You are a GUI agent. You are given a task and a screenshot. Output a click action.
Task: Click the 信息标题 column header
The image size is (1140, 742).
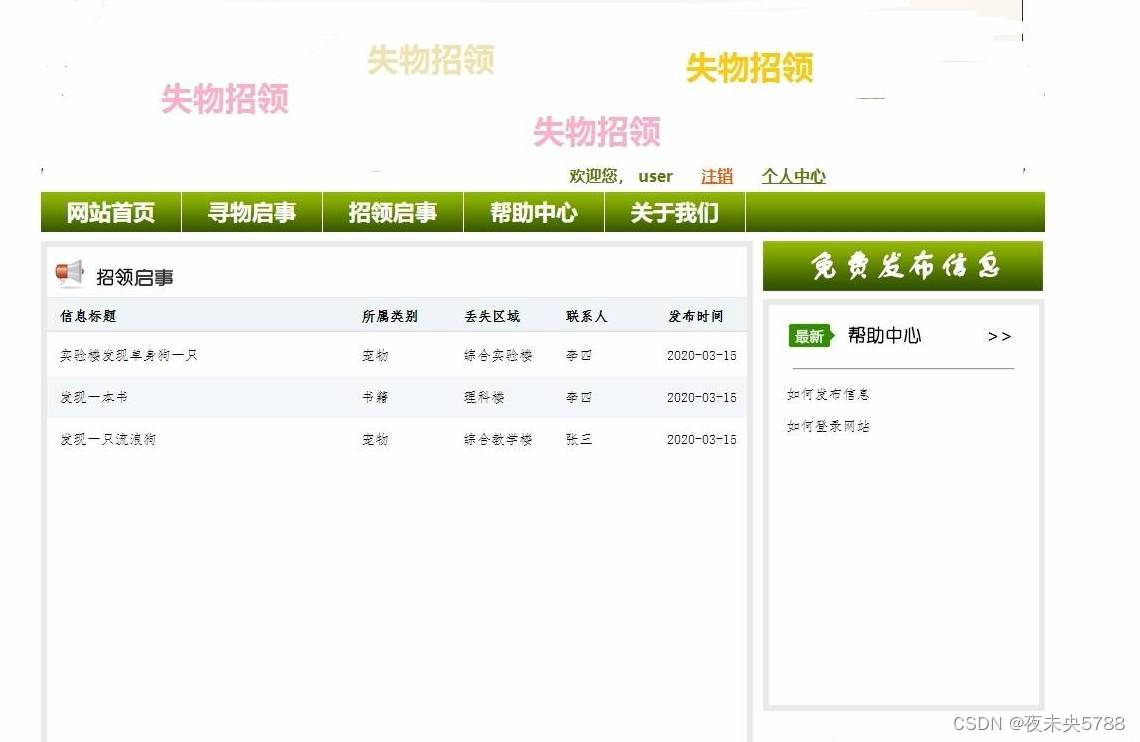tap(88, 315)
